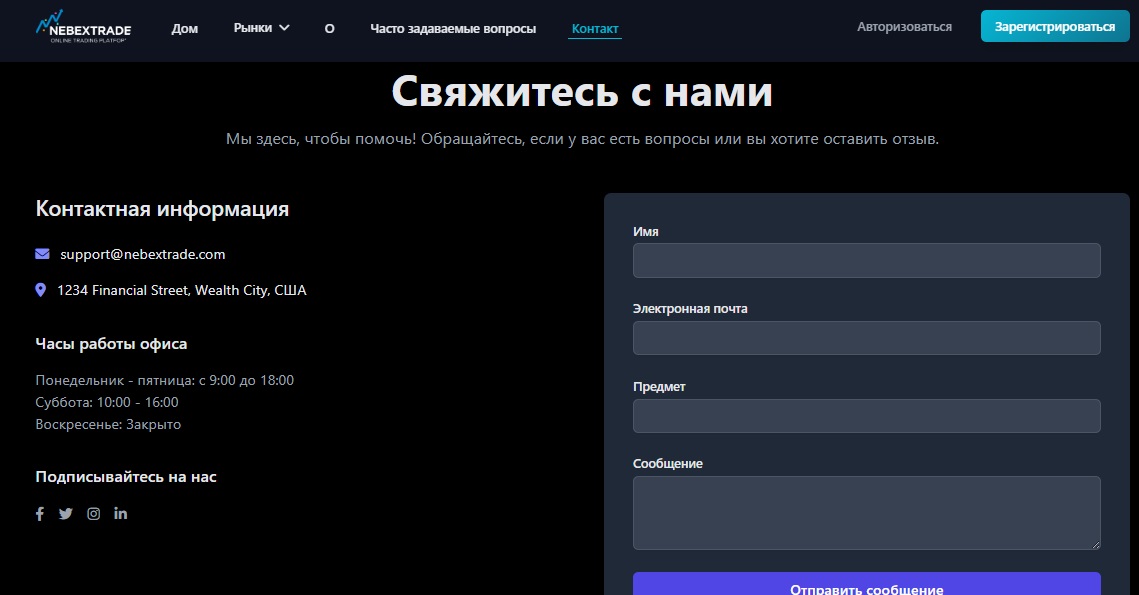Click the Суббота: 10:00 - 16:00 line
The height and width of the screenshot is (595, 1139).
[x=107, y=402]
